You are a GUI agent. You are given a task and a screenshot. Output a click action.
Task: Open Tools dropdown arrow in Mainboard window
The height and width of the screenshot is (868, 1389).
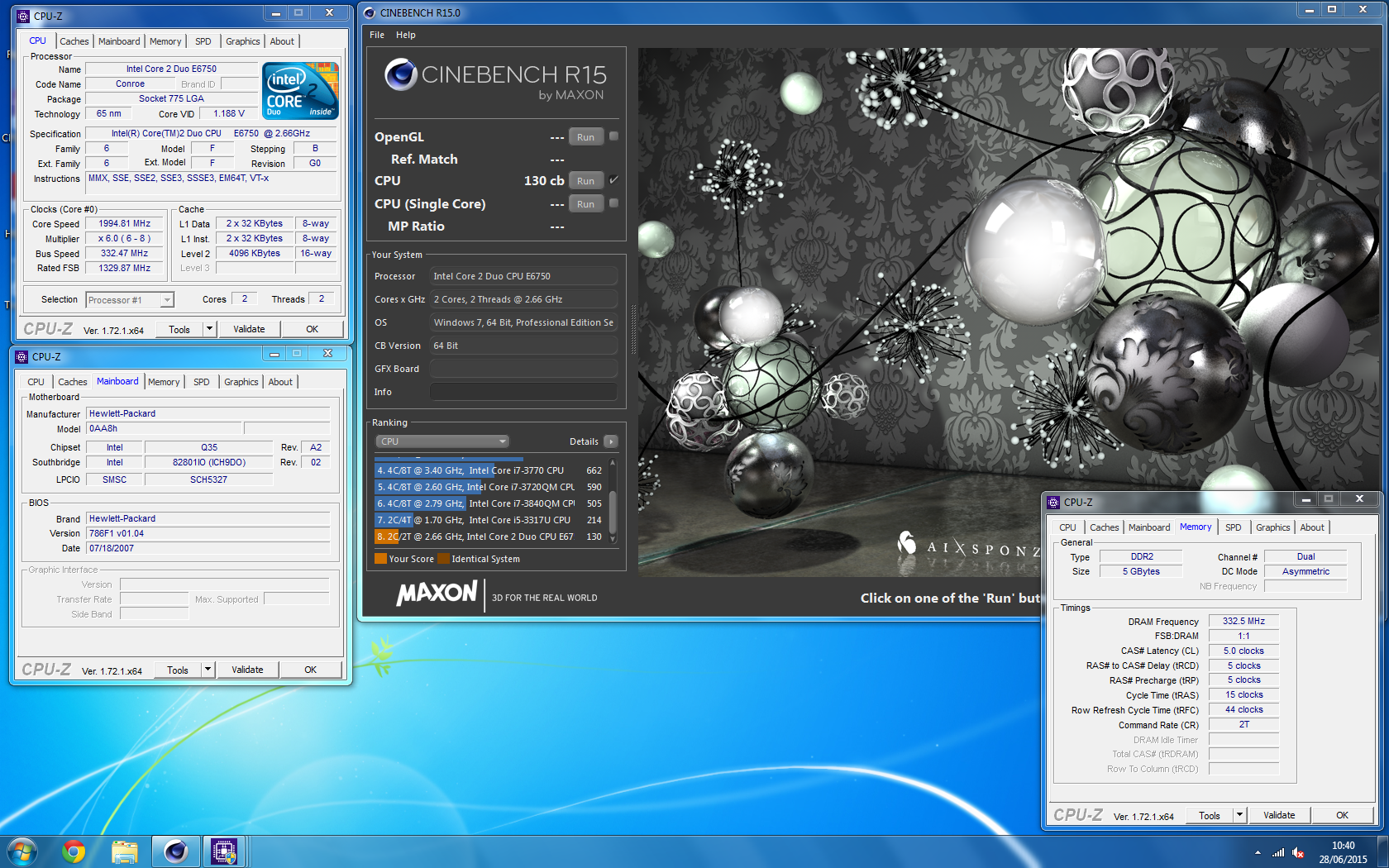coord(208,670)
